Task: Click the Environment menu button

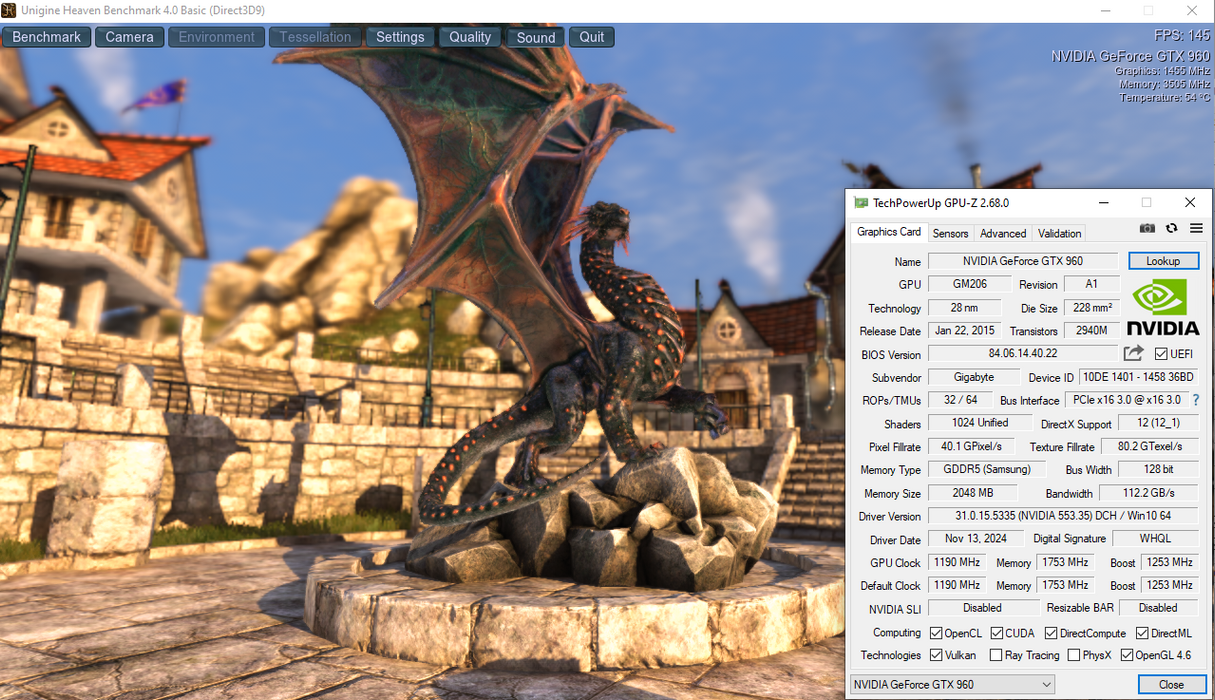Action: (217, 37)
